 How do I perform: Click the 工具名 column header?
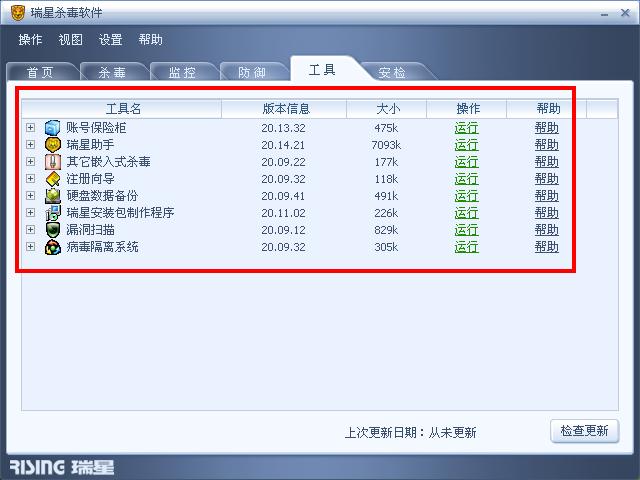122,109
